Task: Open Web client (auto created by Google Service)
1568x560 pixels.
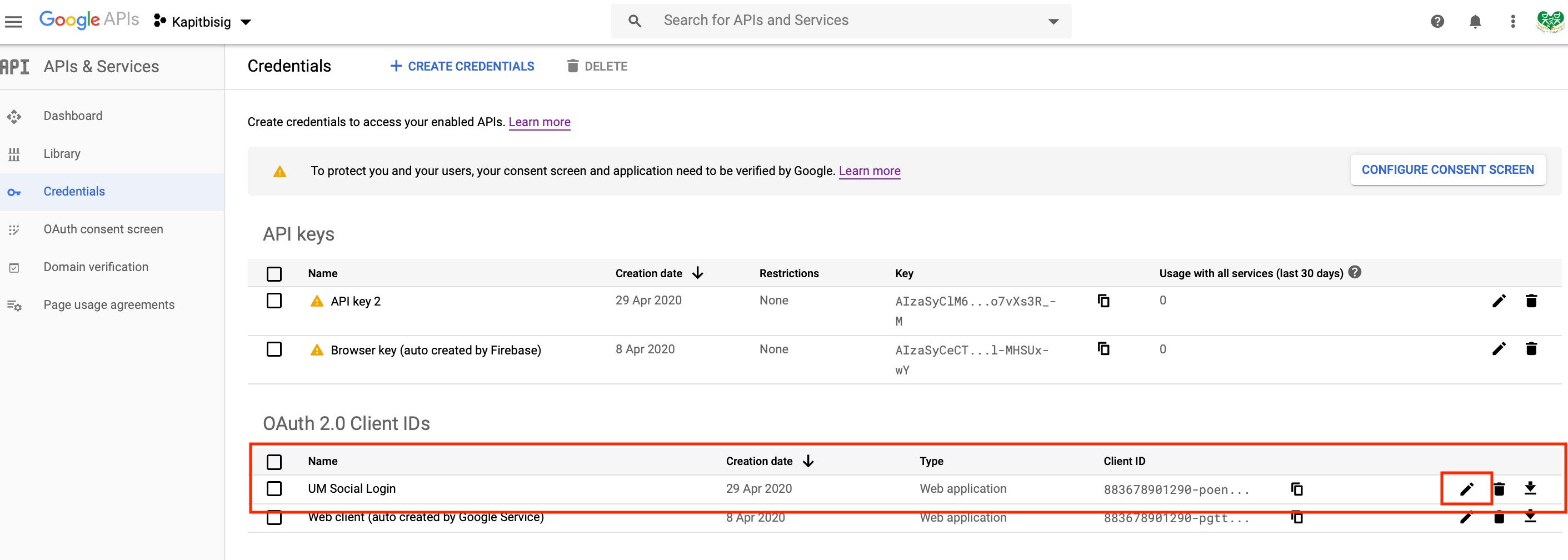Action: (426, 517)
